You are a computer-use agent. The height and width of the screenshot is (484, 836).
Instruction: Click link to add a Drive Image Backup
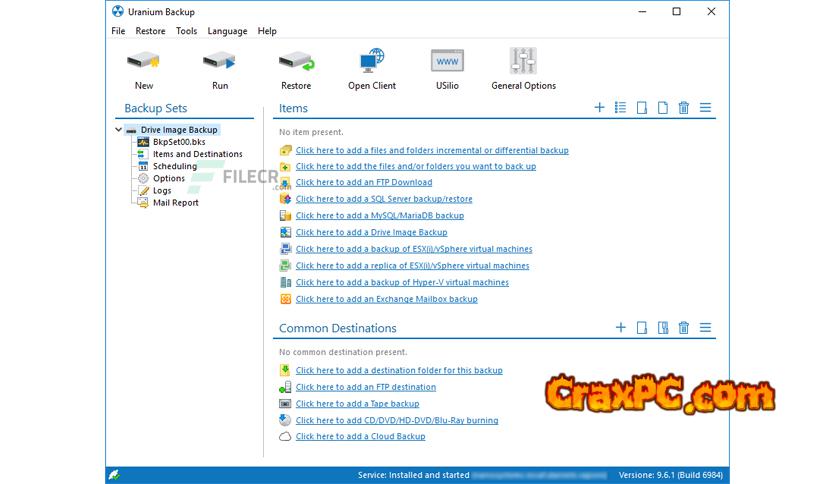[x=371, y=232]
